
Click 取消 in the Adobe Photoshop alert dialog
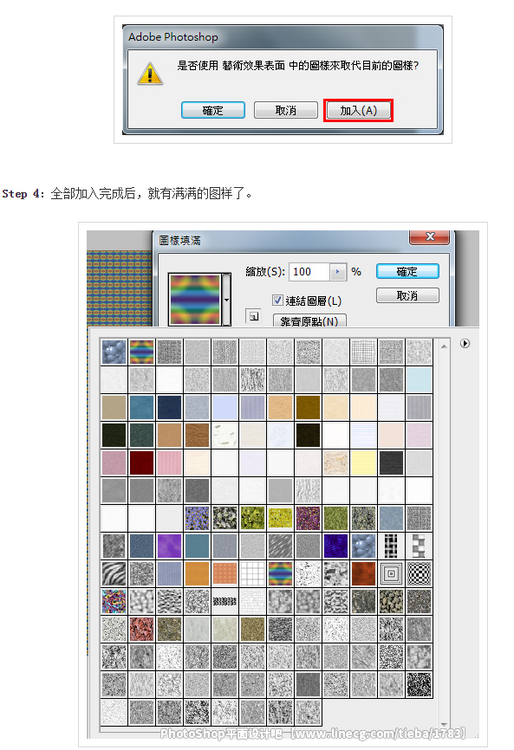pyautogui.click(x=285, y=110)
